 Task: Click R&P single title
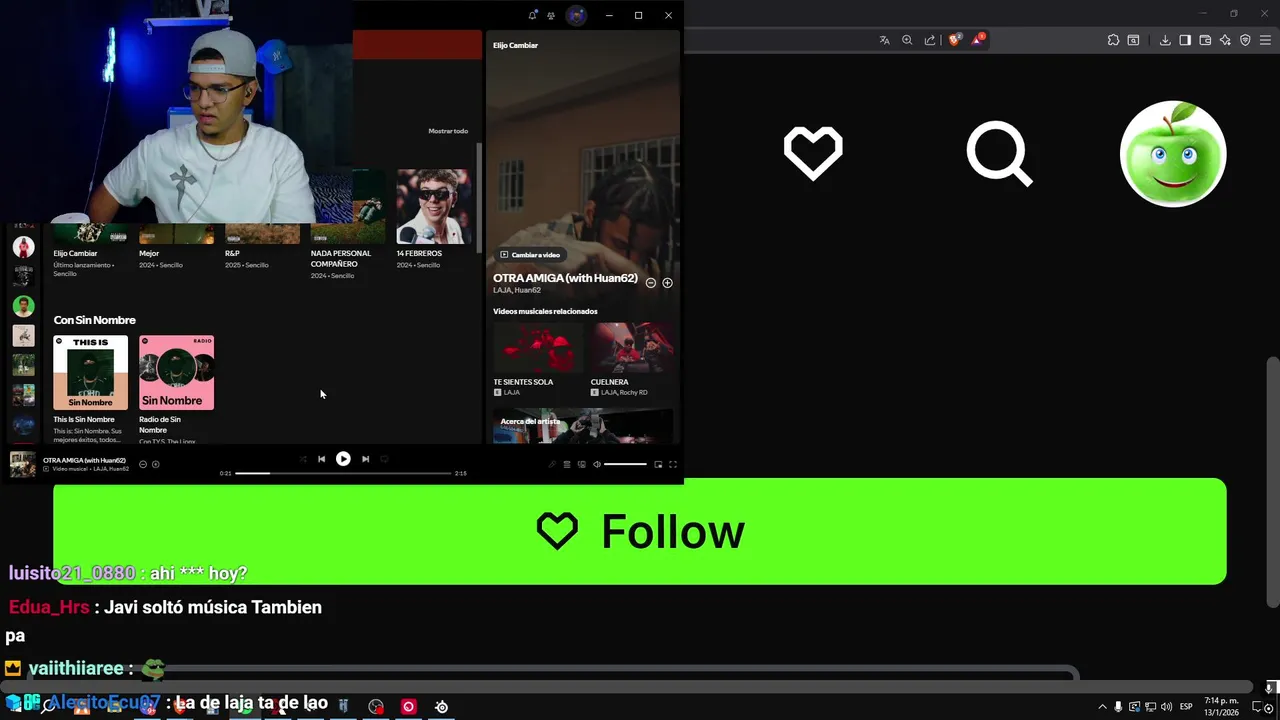pyautogui.click(x=232, y=253)
